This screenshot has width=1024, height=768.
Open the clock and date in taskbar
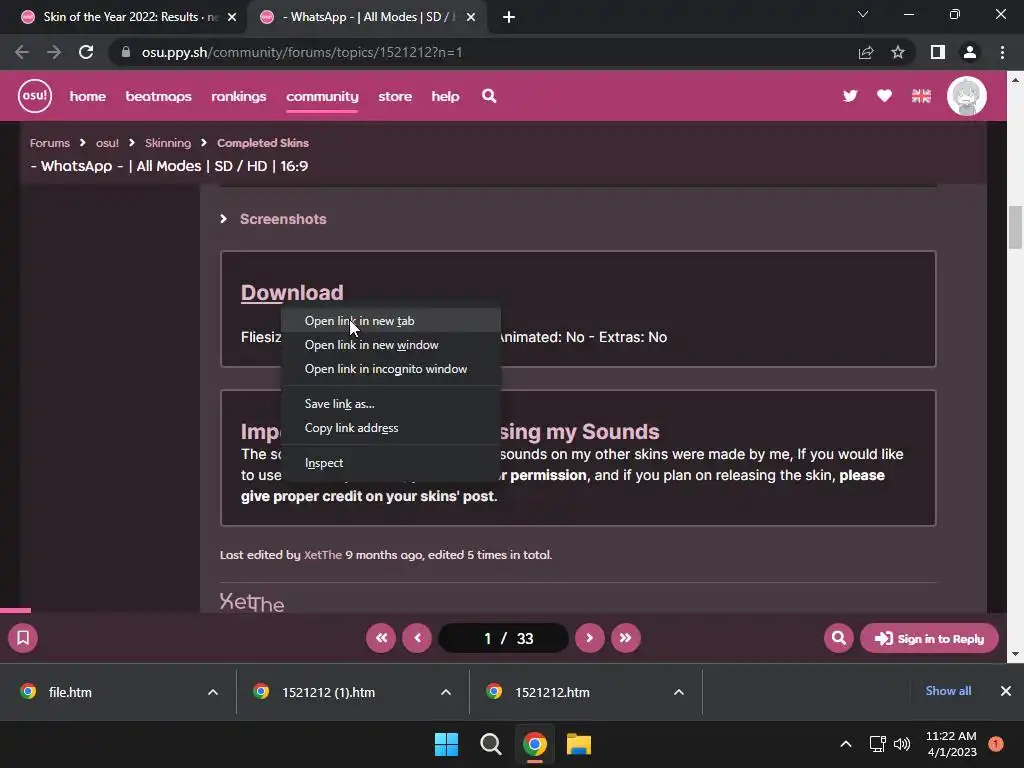point(951,744)
